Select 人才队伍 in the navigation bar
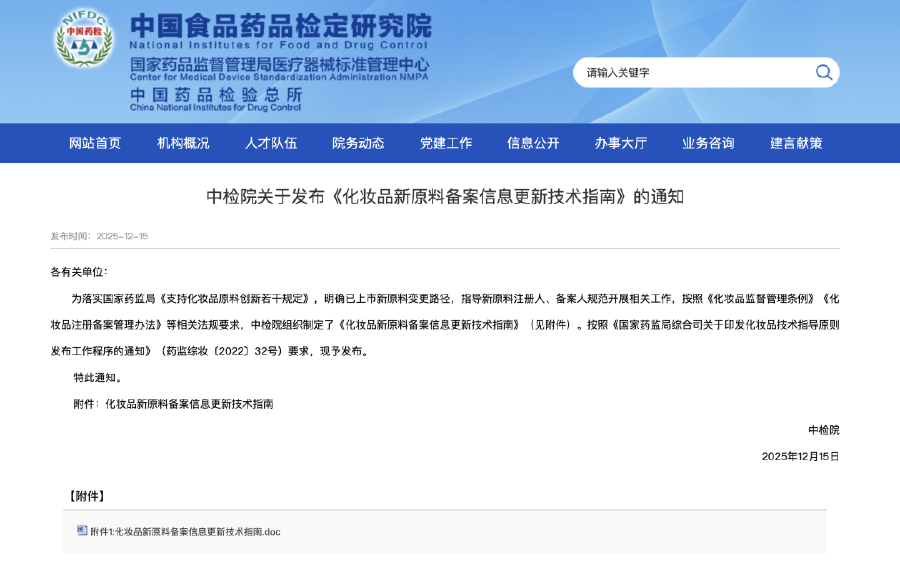The image size is (900, 568). 271,143
